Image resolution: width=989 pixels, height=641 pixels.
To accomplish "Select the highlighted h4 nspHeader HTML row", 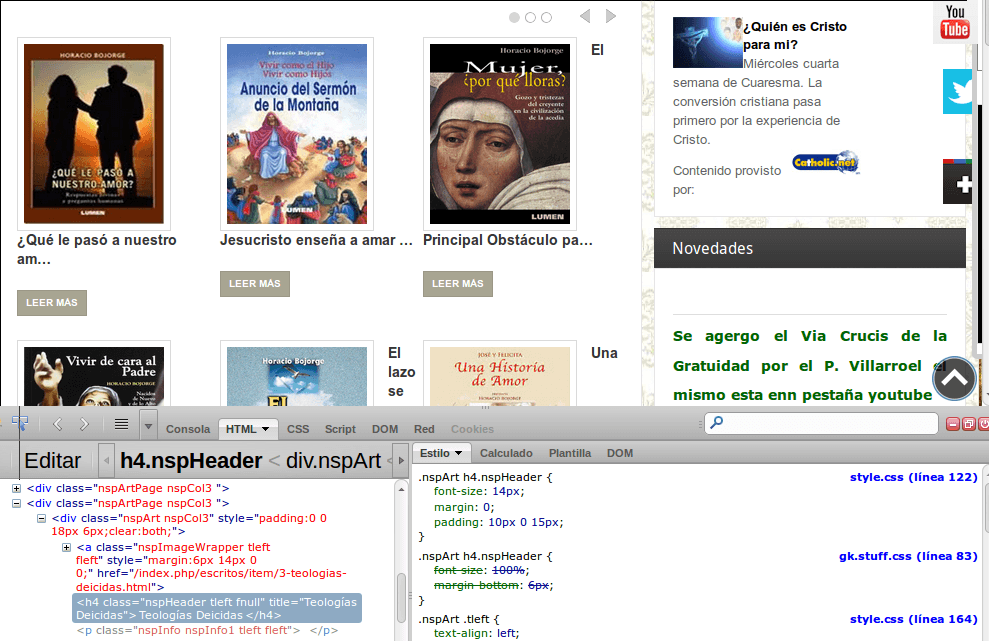I will click(217, 608).
